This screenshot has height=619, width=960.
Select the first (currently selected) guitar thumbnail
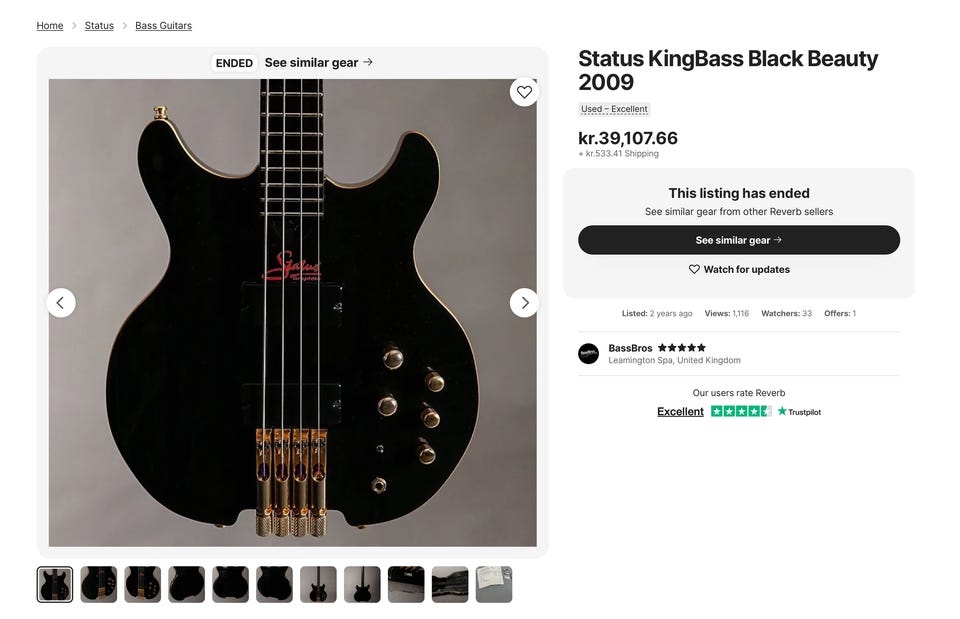(55, 585)
